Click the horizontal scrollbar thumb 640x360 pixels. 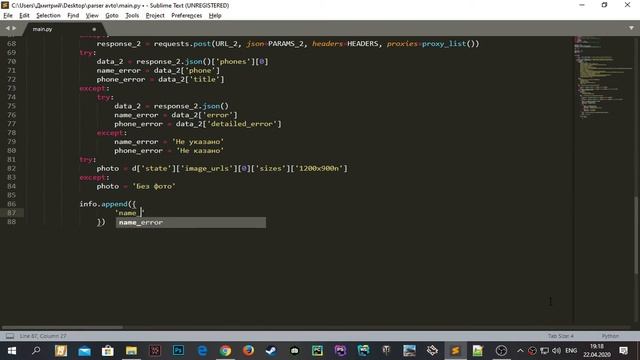(x=62, y=327)
